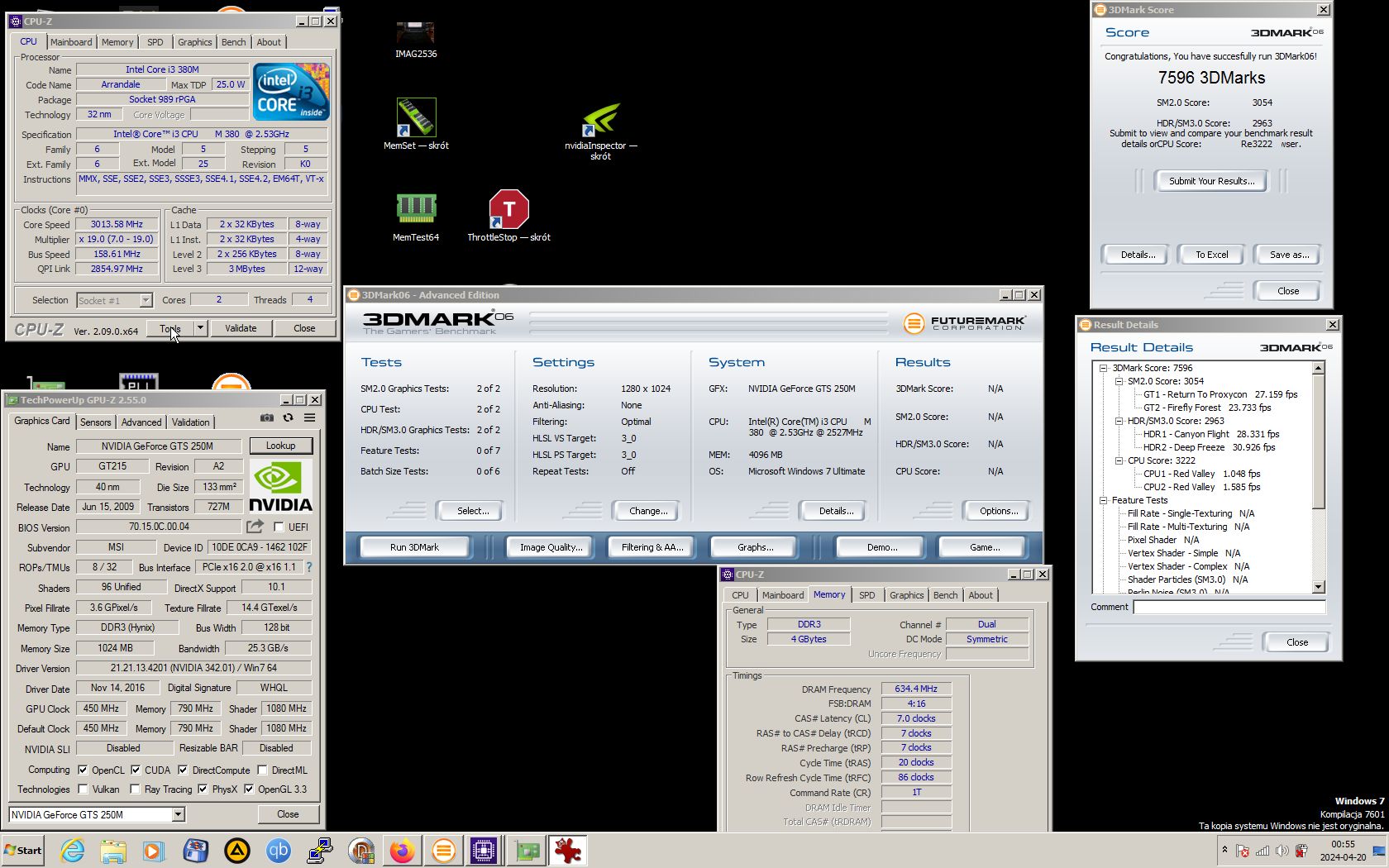Switch to Mainboard tab in top CPU-Z window
1389x868 pixels.
[x=71, y=42]
